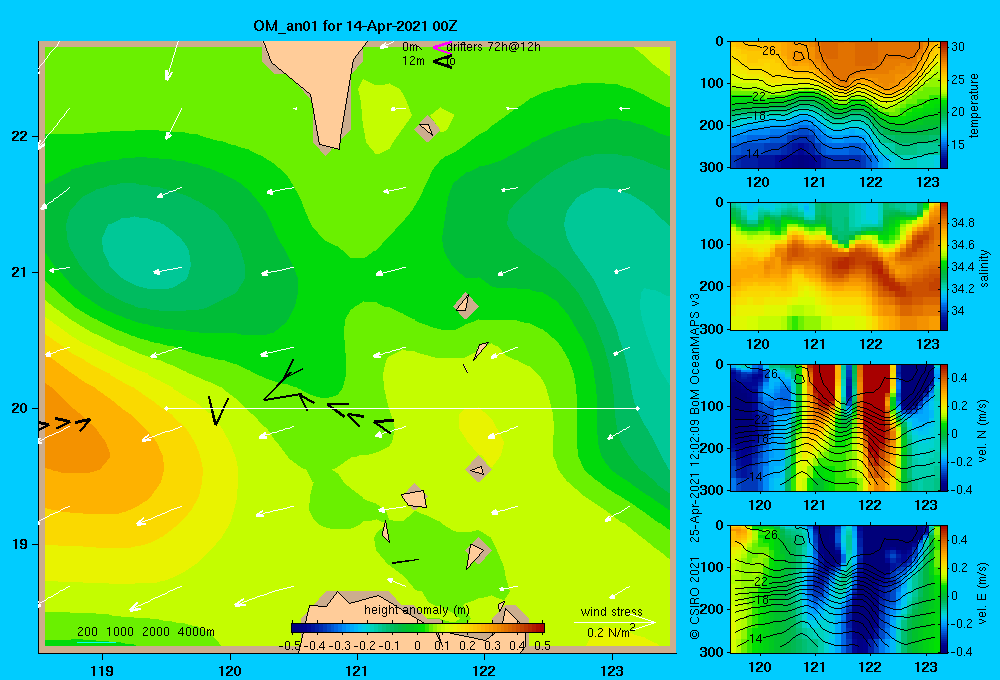
Task: Click the '300' depth tick on salinity panel
Action: tap(714, 329)
